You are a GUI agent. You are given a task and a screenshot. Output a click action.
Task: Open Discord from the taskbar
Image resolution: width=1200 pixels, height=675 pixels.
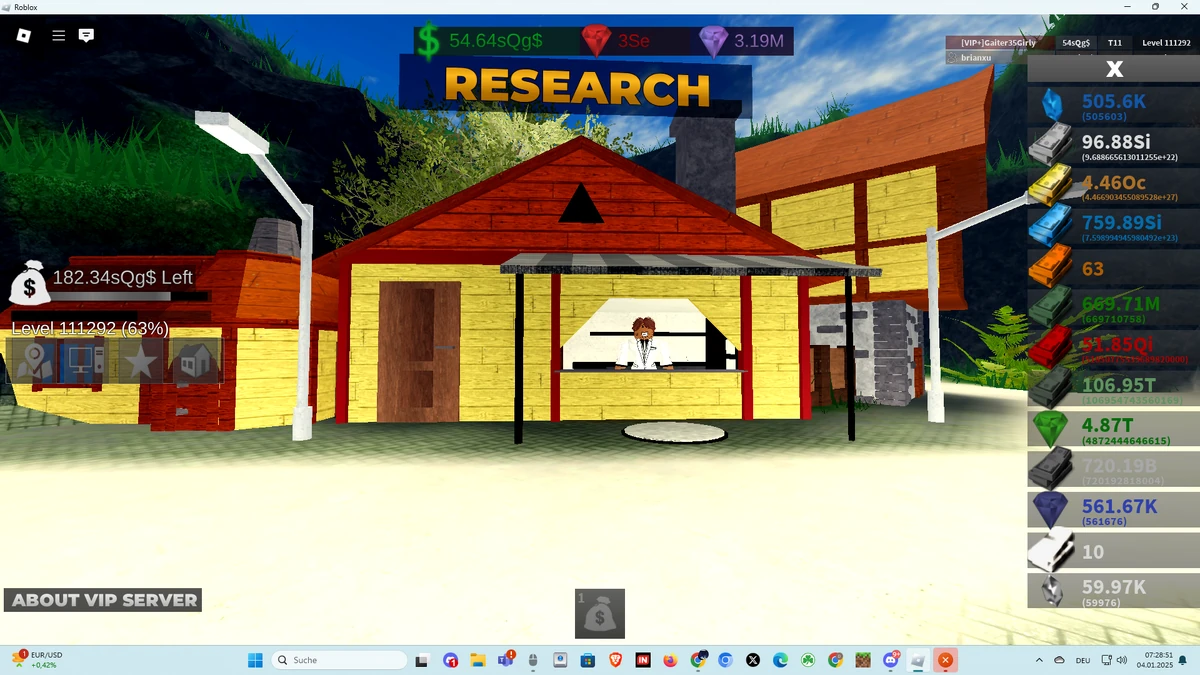click(890, 660)
